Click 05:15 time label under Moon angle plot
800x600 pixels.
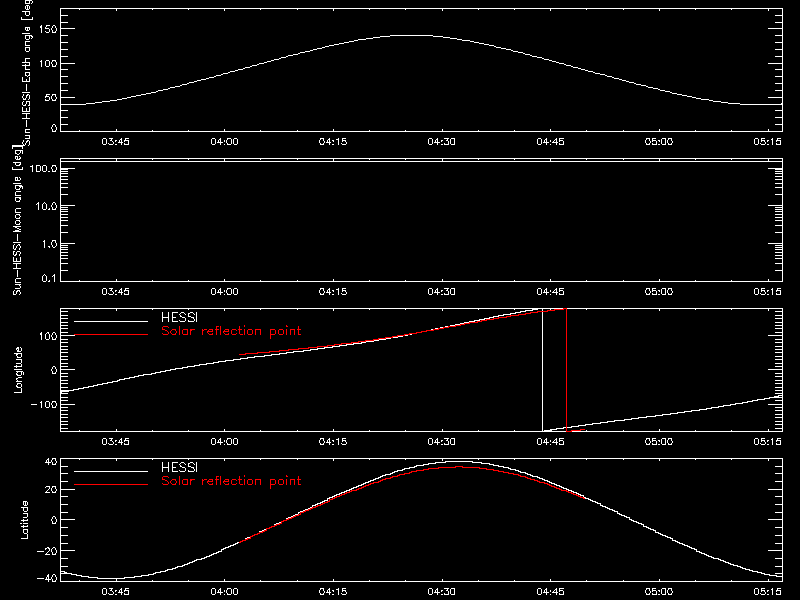(767, 292)
